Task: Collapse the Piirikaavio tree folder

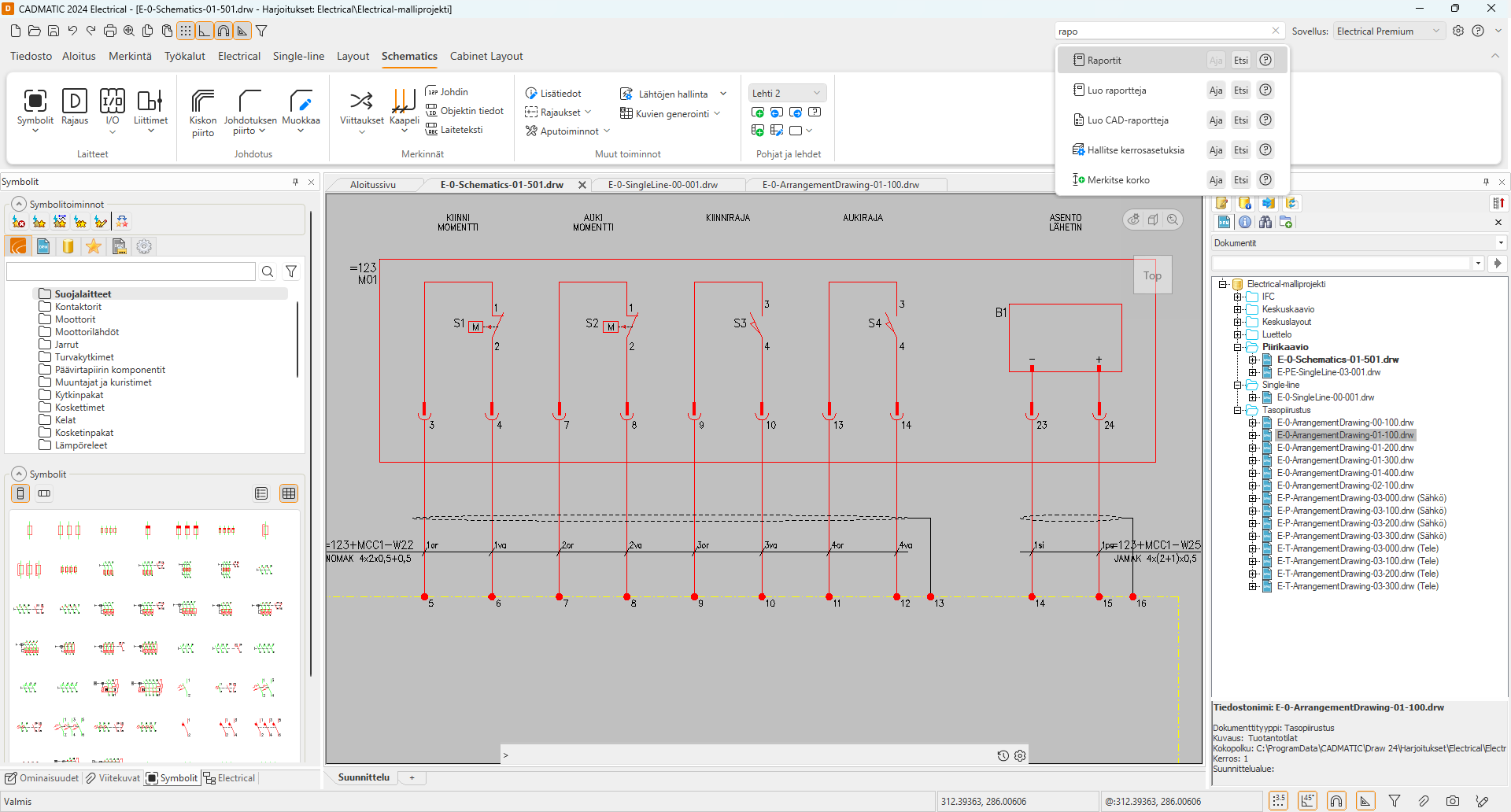Action: 1238,347
